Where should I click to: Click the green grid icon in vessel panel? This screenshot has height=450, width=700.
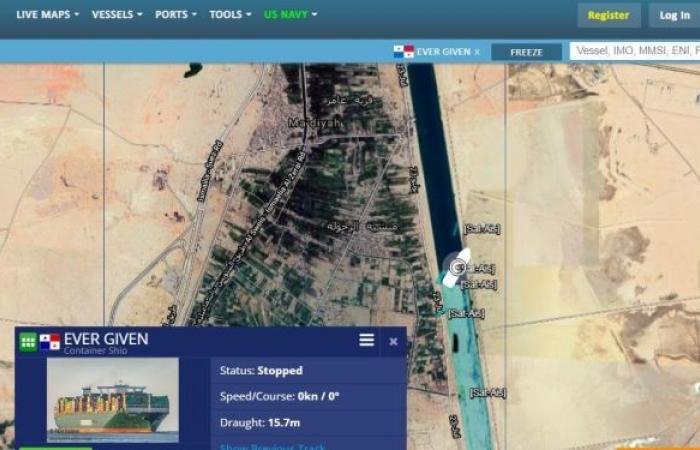pos(28,342)
